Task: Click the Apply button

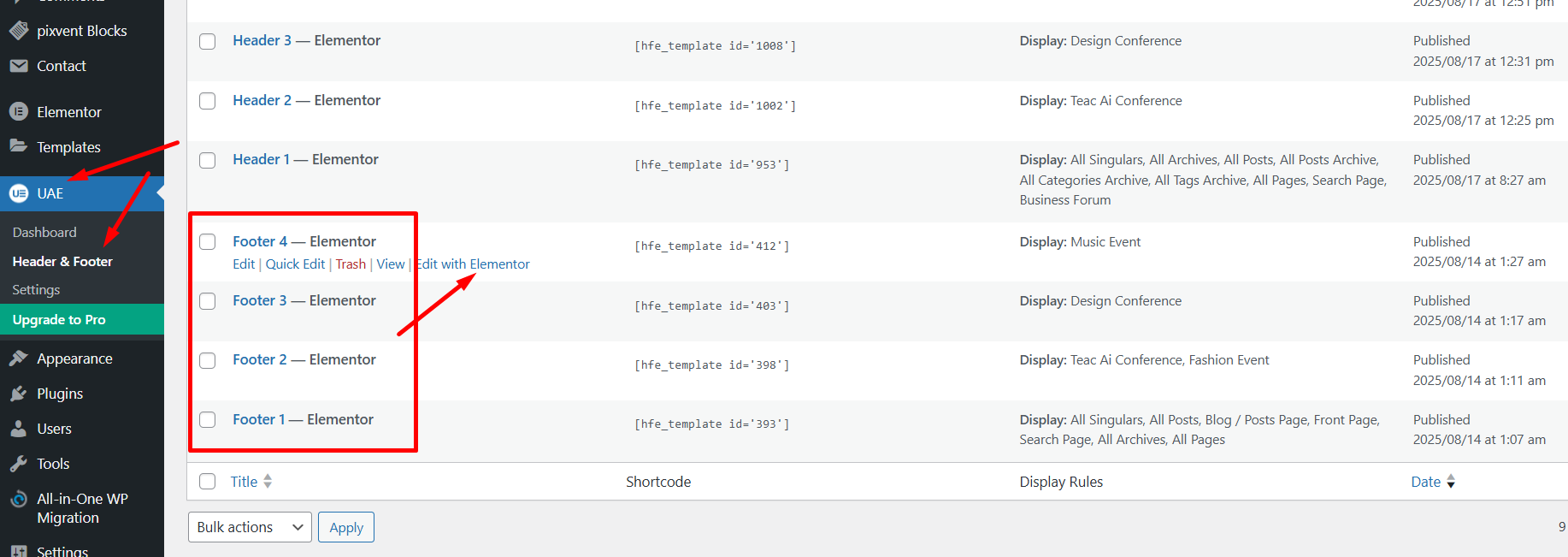Action: point(346,527)
